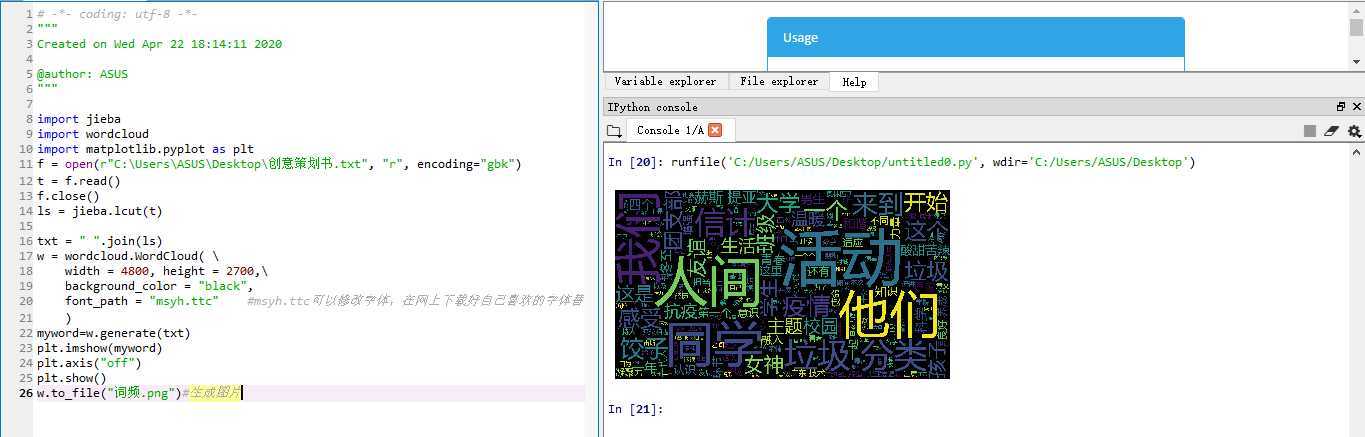The height and width of the screenshot is (437, 1365).
Task: Click the 'f.close()' line
Action: pyautogui.click(x=68, y=196)
